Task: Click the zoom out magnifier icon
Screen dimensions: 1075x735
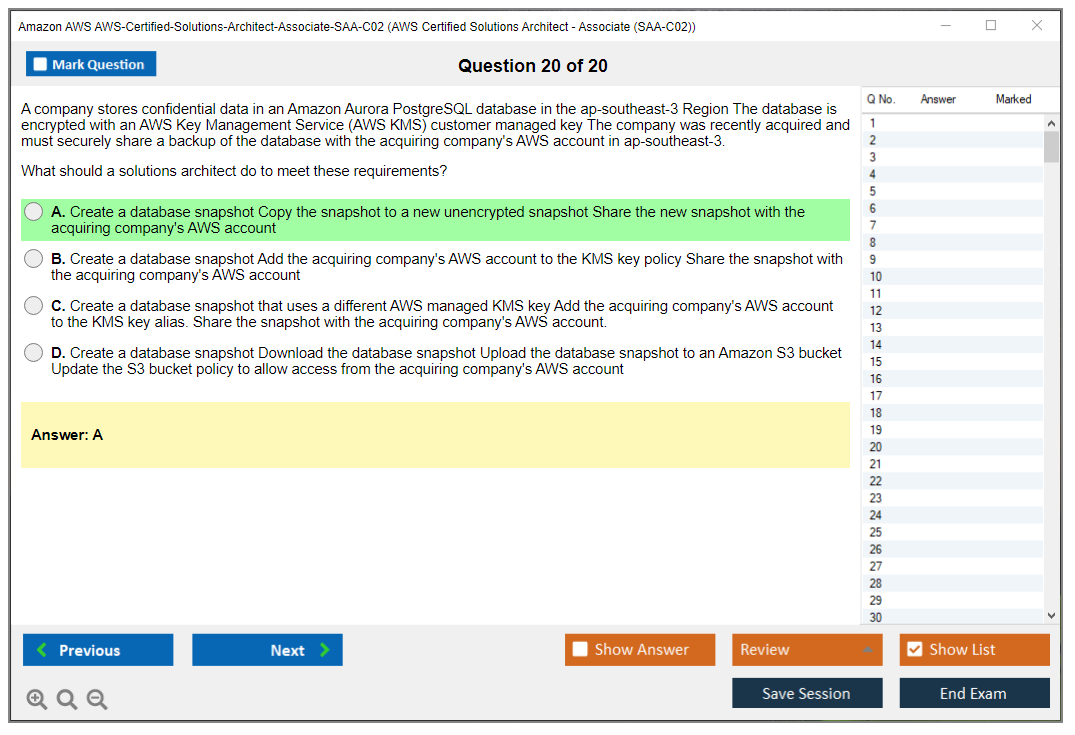Action: click(97, 700)
